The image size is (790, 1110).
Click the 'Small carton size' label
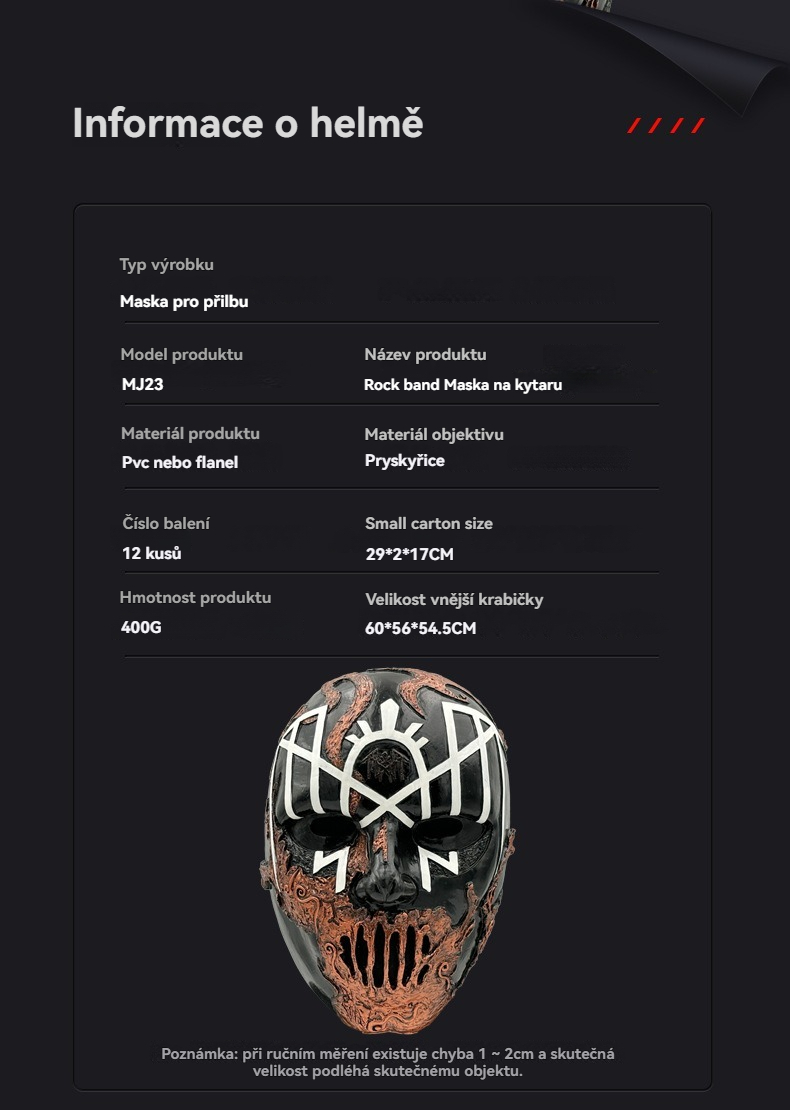[429, 523]
